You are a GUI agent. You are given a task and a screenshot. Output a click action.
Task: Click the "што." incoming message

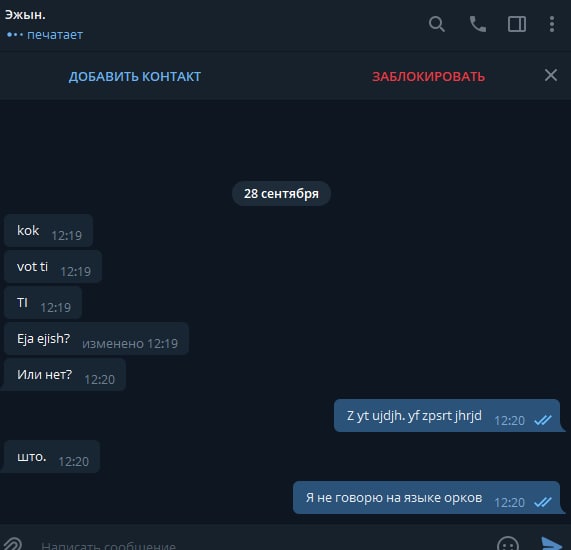pos(50,457)
